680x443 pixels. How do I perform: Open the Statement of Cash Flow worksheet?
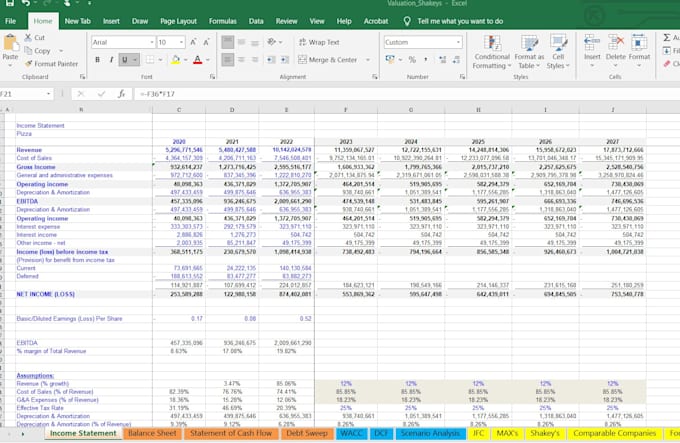pyautogui.click(x=231, y=433)
